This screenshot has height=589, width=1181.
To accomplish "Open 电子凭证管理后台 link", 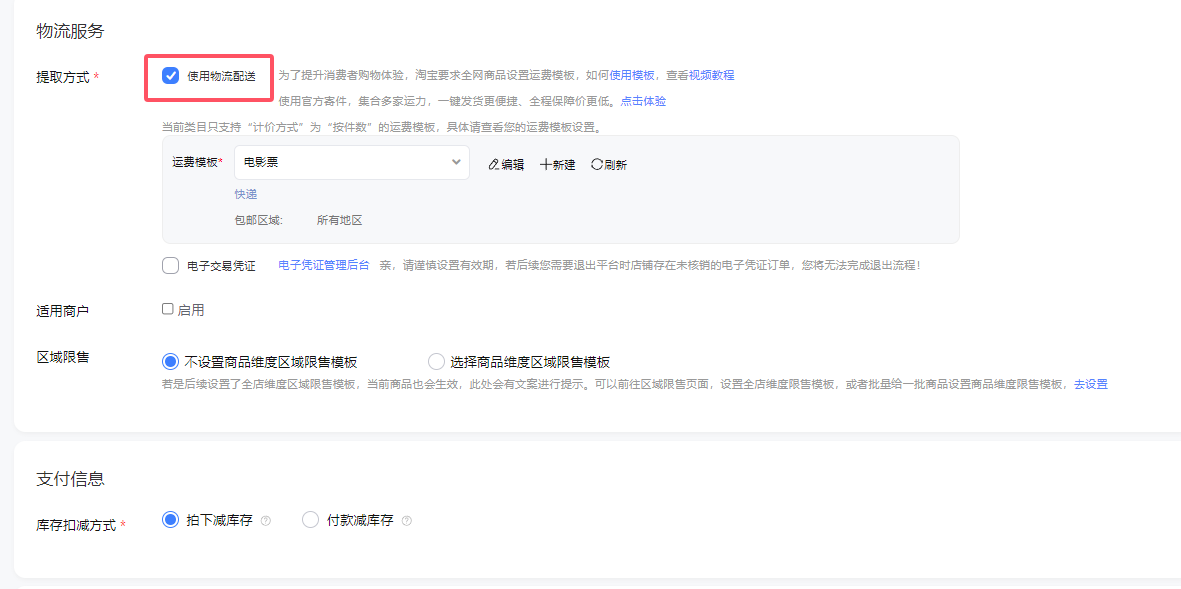I will 324,266.
